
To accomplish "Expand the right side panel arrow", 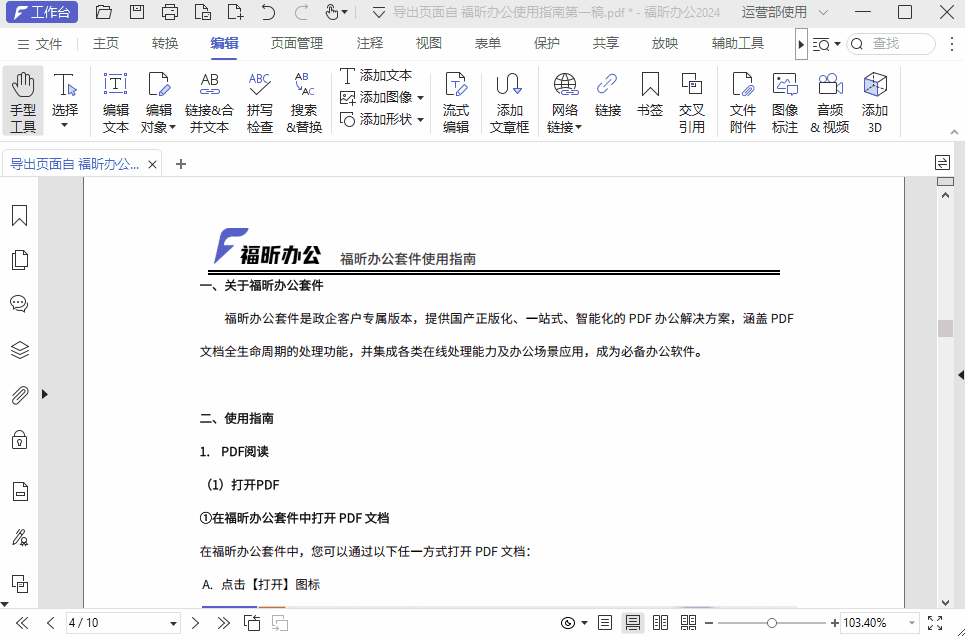I will 960,375.
